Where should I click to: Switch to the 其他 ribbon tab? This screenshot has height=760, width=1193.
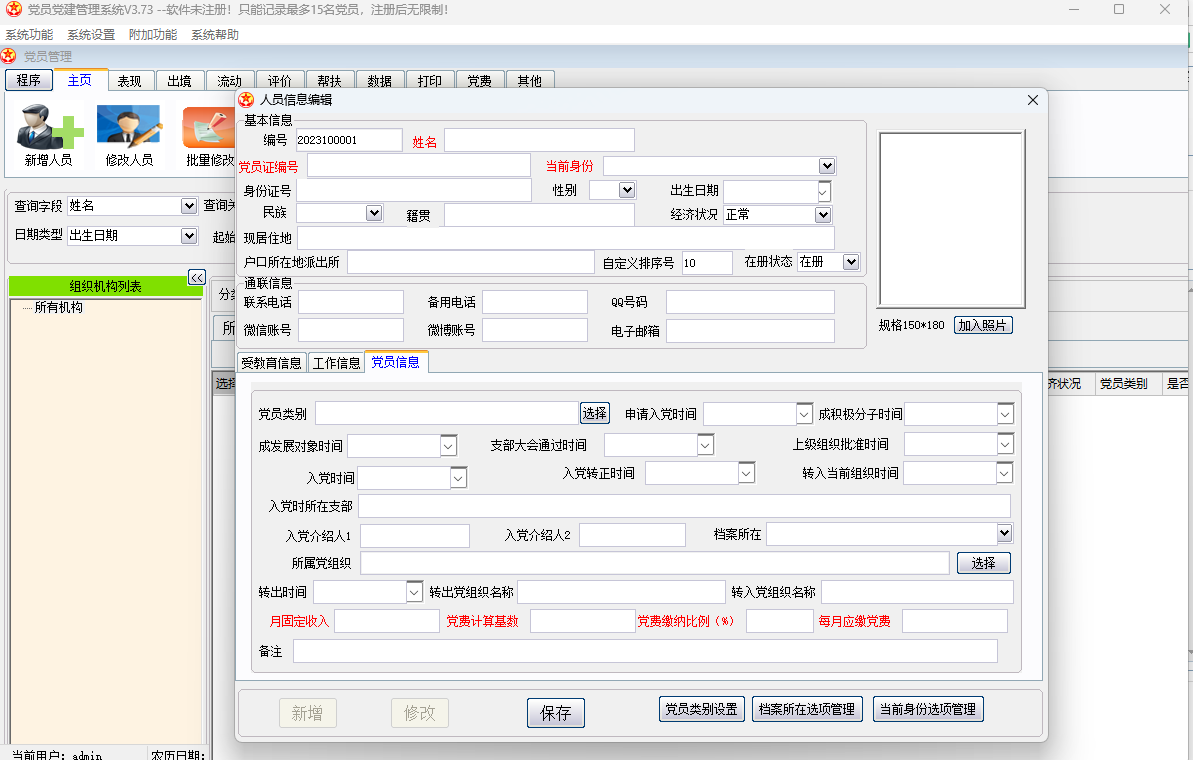coord(530,81)
